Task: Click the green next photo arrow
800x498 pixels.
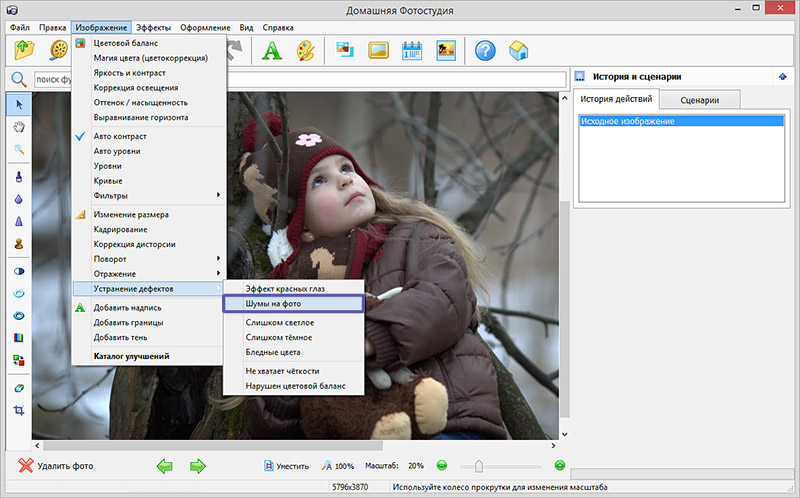Action: pyautogui.click(x=198, y=465)
